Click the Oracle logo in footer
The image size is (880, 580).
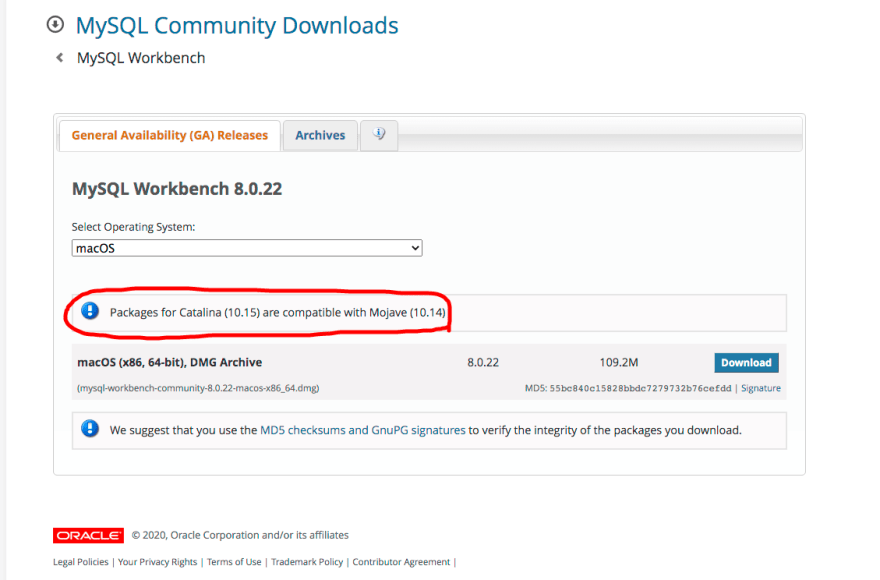click(x=88, y=535)
